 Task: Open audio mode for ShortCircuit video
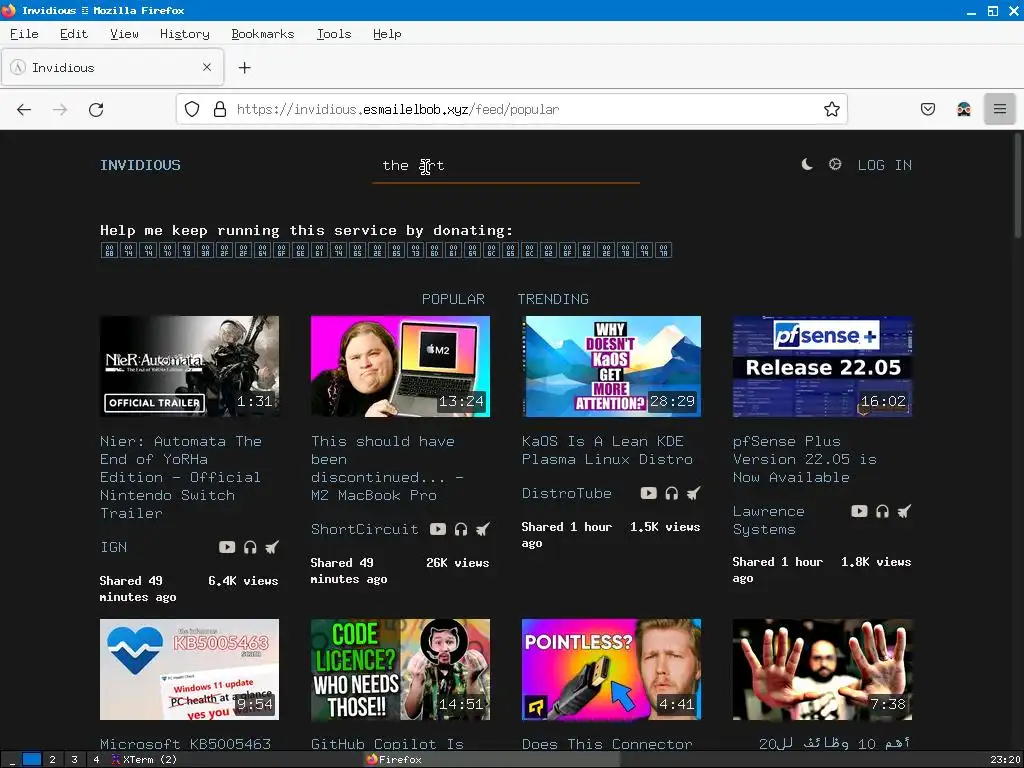(x=460, y=529)
